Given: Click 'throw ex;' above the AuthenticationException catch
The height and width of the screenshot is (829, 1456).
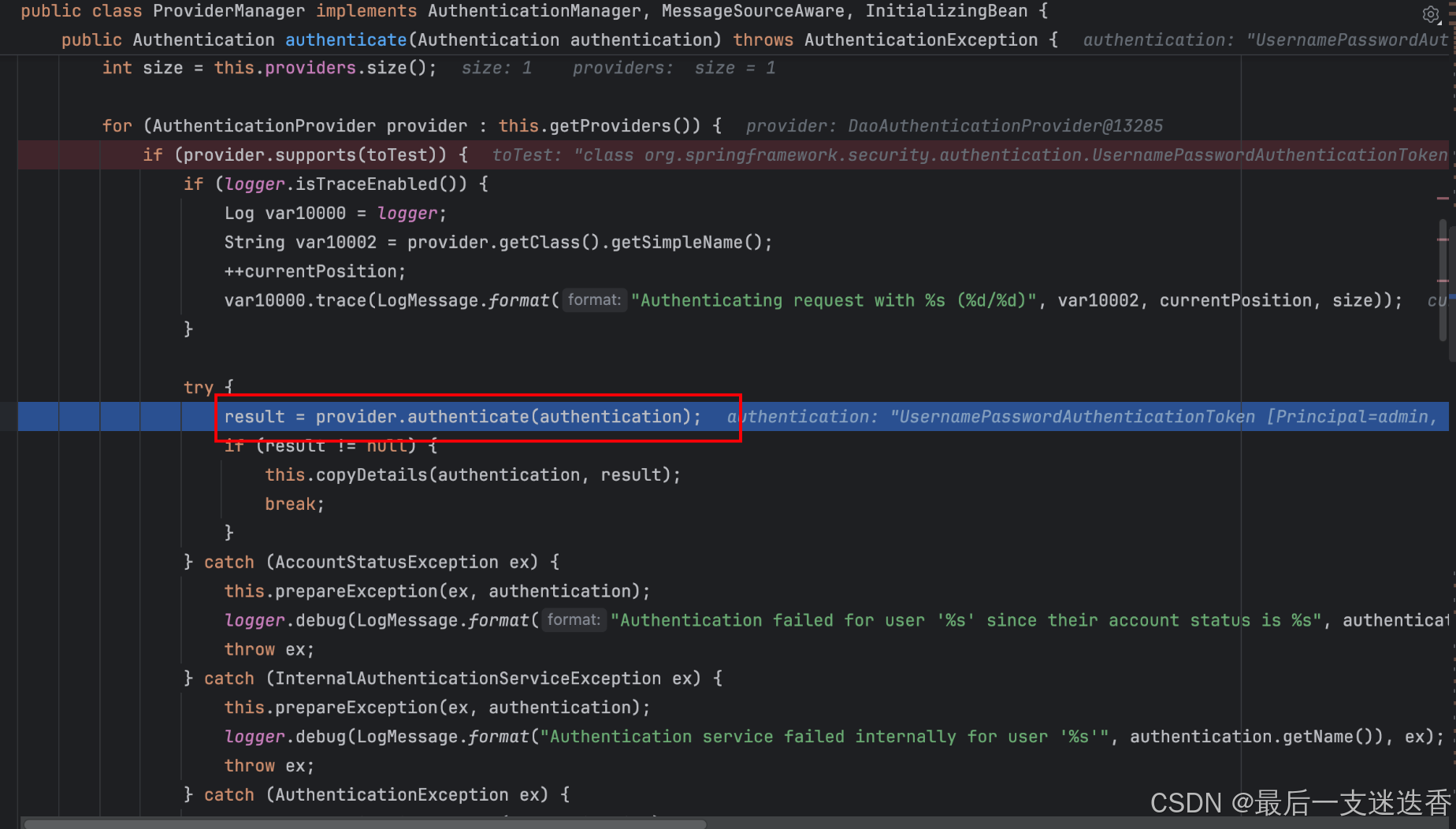Looking at the screenshot, I should point(269,766).
